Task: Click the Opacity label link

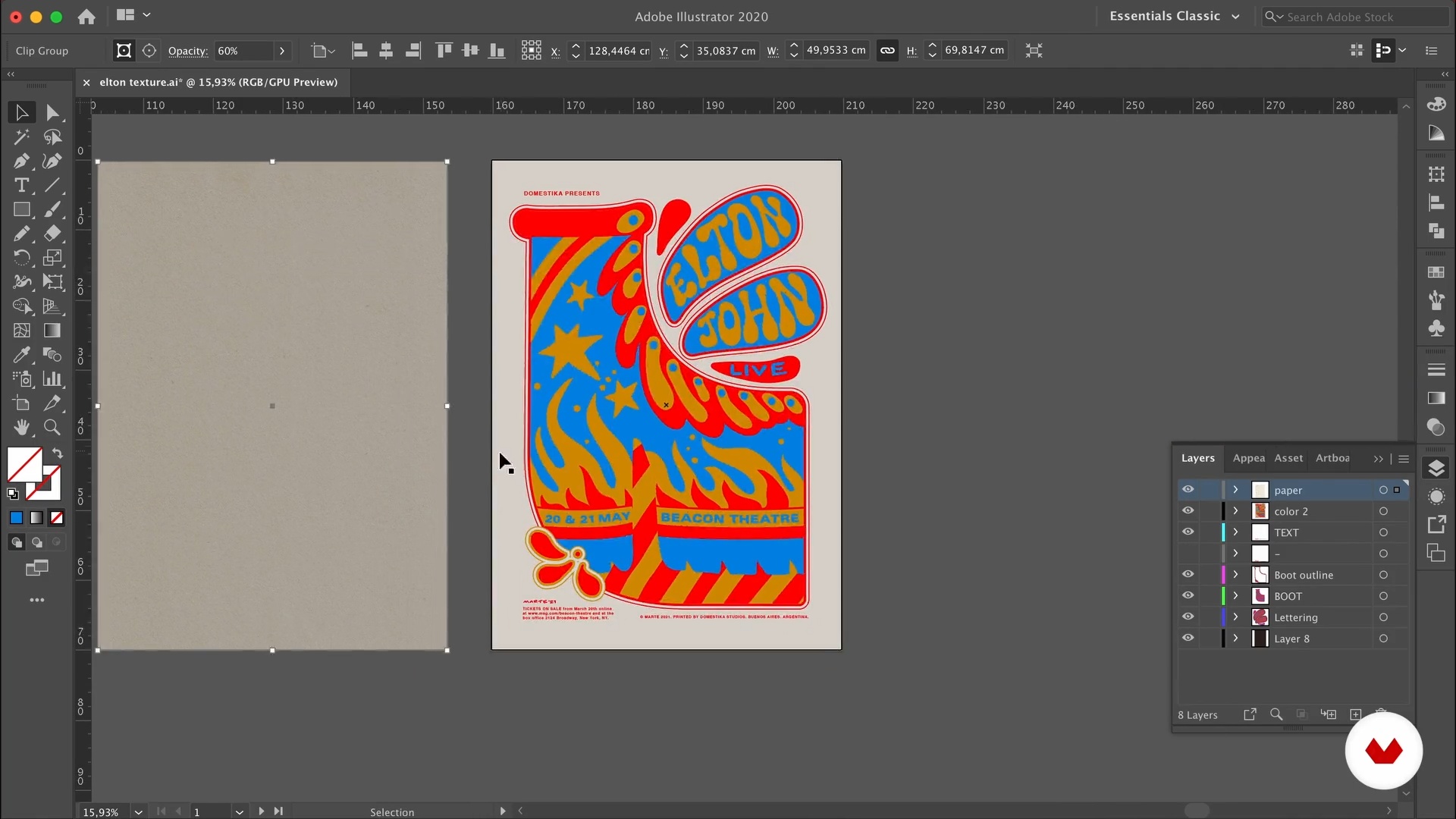Action: 187,51
